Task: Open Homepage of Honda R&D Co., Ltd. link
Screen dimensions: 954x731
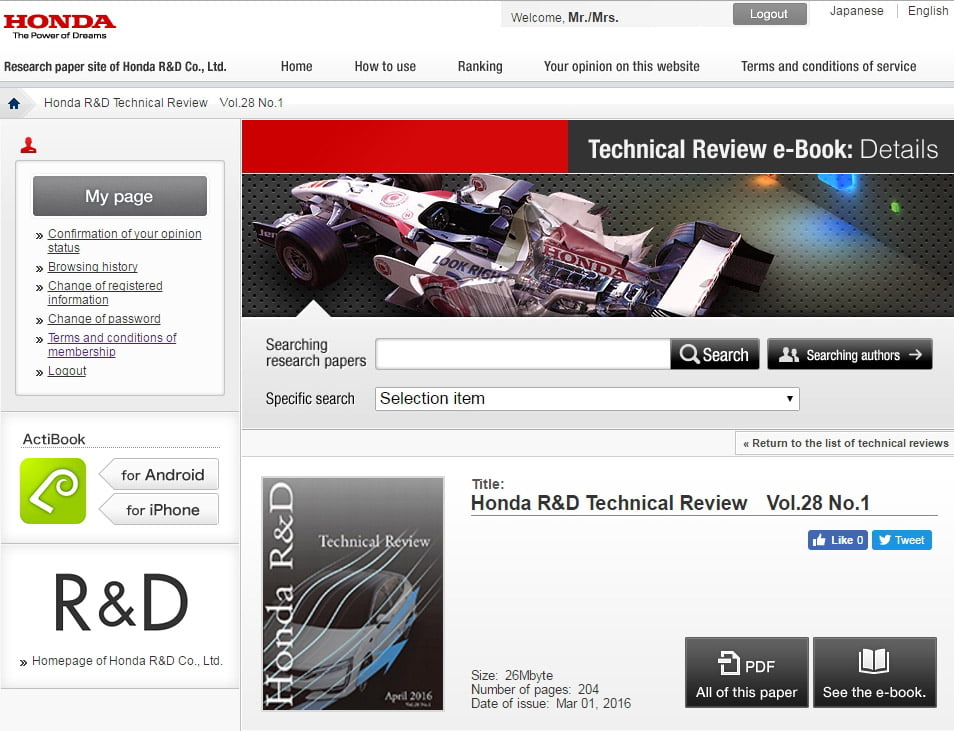Action: point(127,660)
